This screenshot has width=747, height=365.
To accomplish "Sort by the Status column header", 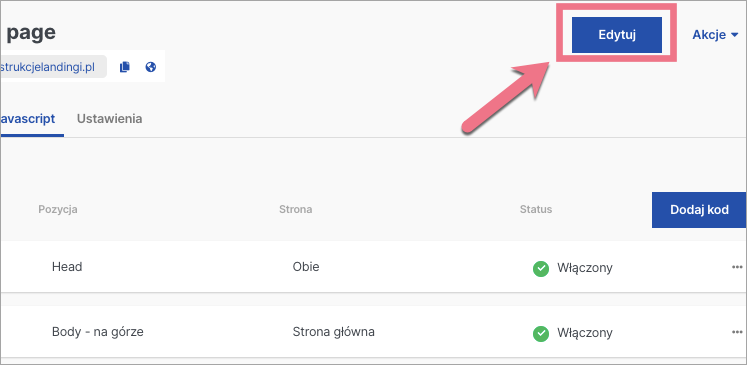I will point(536,209).
